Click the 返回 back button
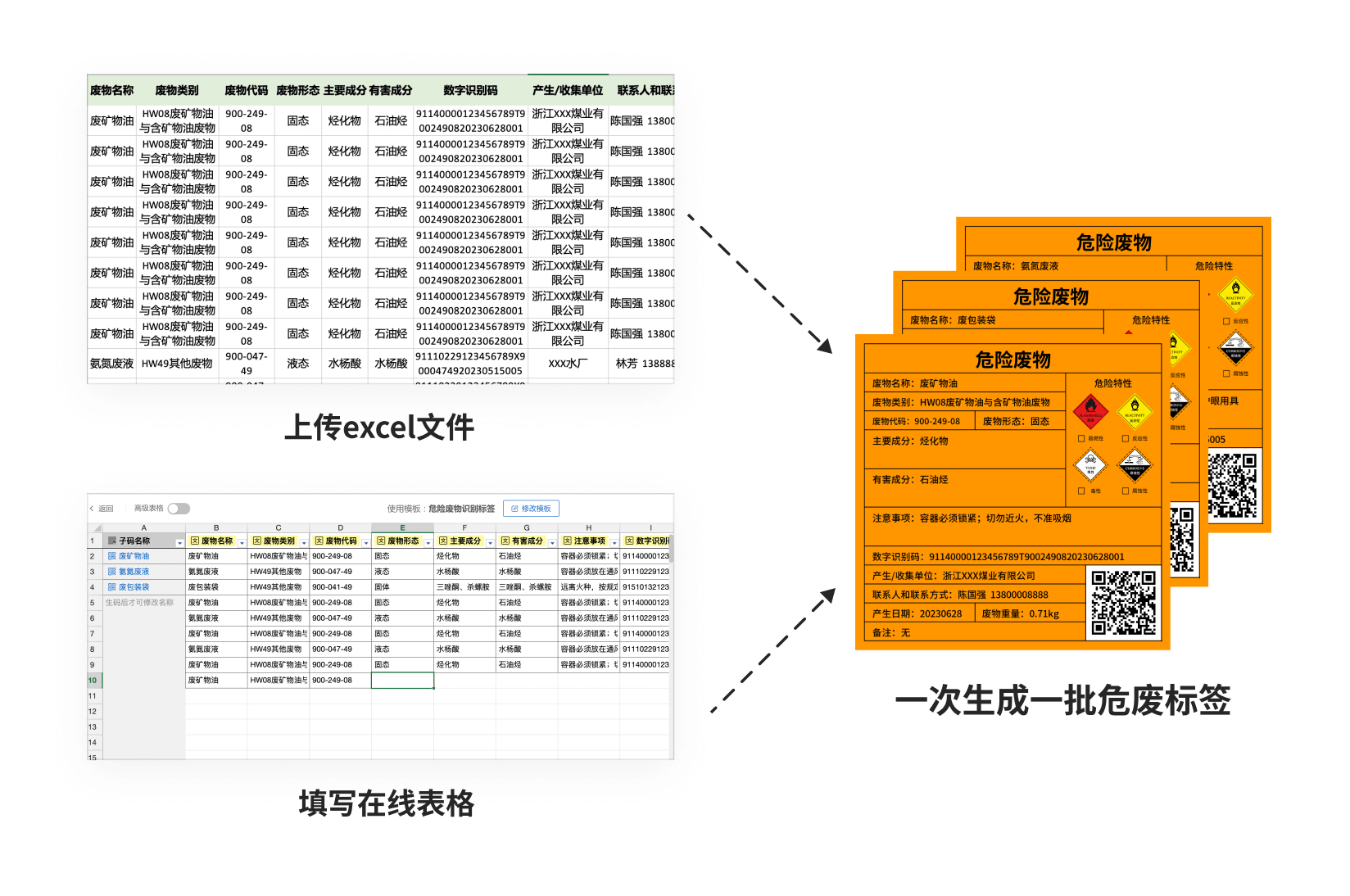Screen dimensions: 1350x896 pos(102,509)
